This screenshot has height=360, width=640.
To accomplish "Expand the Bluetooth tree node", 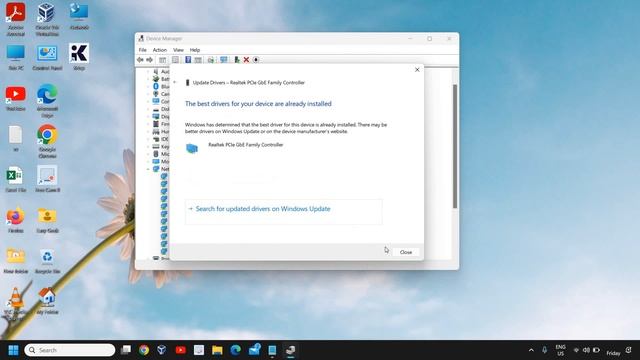I will 148,87.
